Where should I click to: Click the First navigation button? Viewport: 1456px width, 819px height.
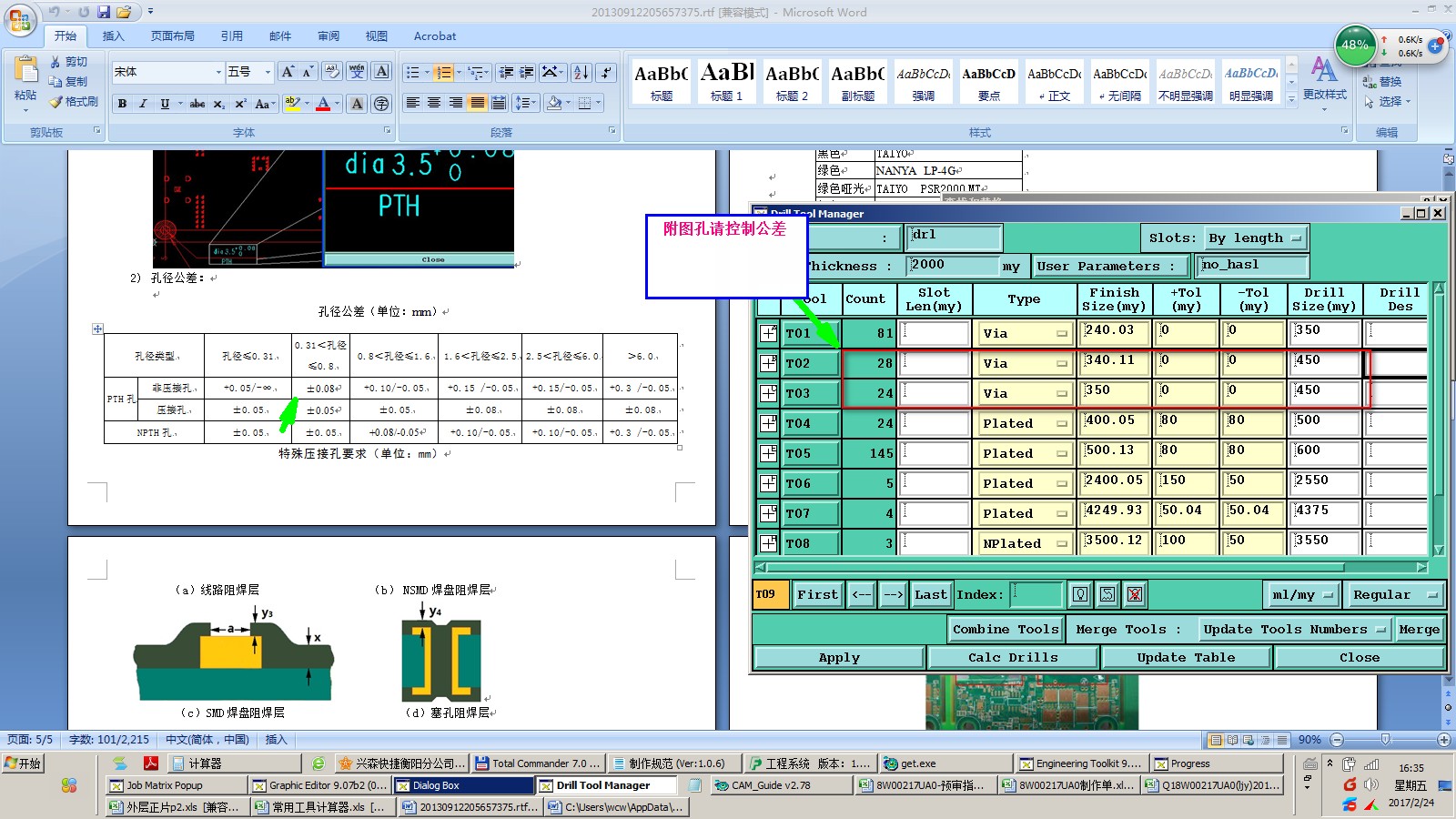point(817,594)
